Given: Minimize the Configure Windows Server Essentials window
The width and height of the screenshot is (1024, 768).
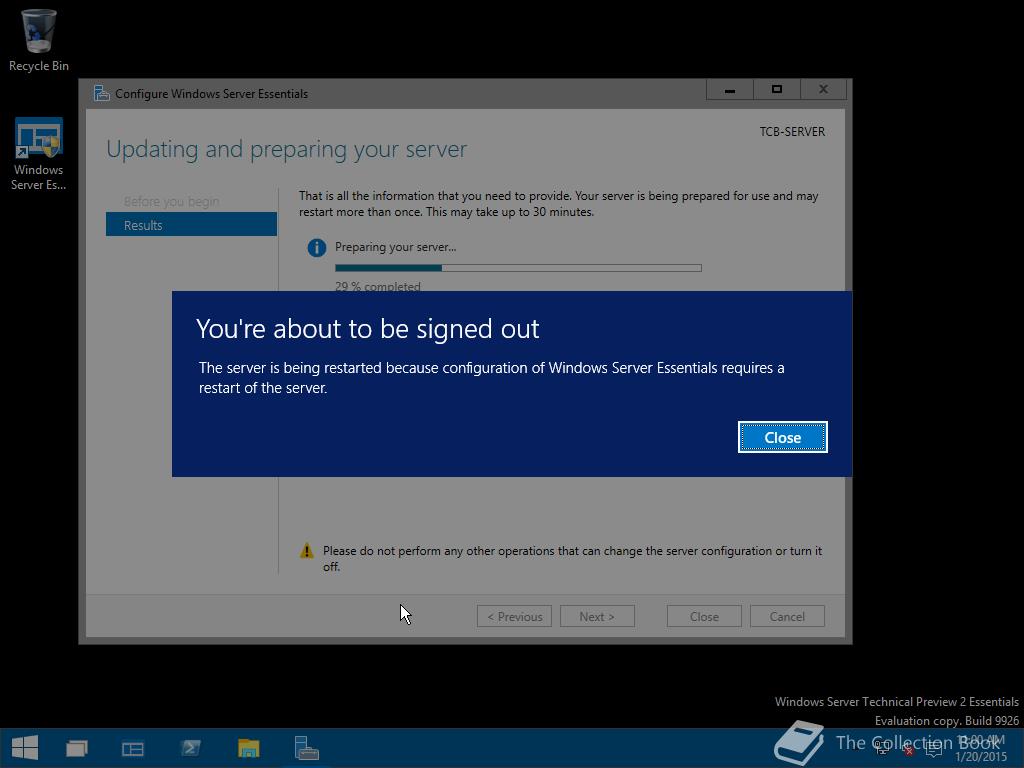Looking at the screenshot, I should tap(729, 89).
